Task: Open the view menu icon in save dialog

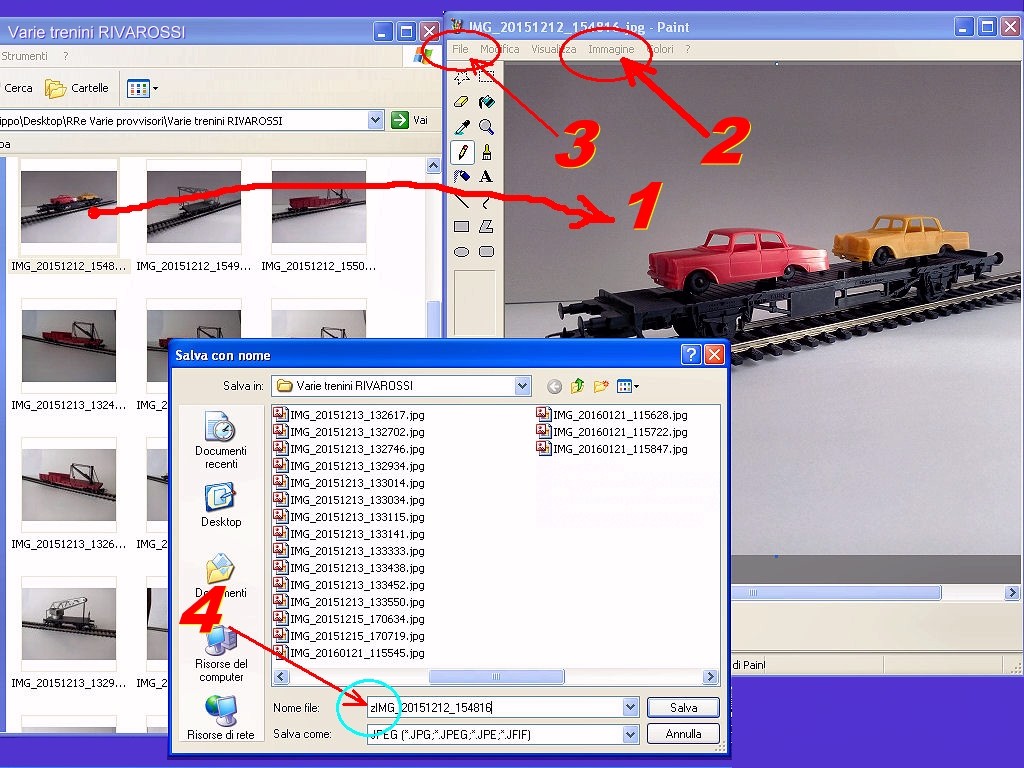Action: (x=627, y=387)
